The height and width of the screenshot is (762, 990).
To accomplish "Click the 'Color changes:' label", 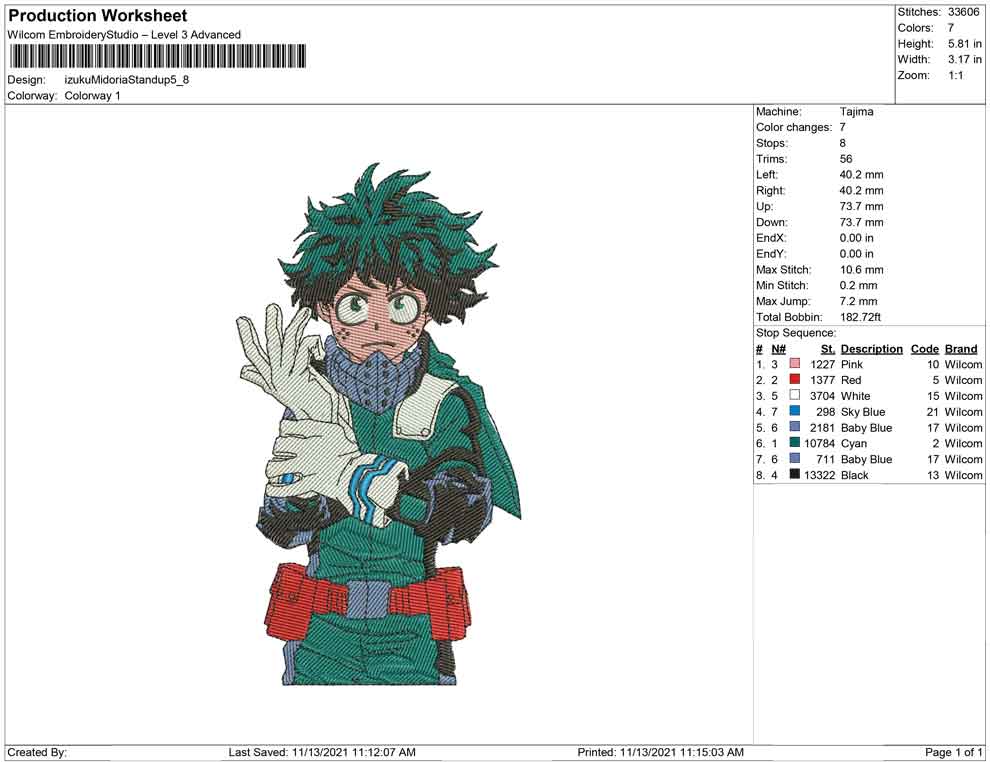I will (x=794, y=128).
